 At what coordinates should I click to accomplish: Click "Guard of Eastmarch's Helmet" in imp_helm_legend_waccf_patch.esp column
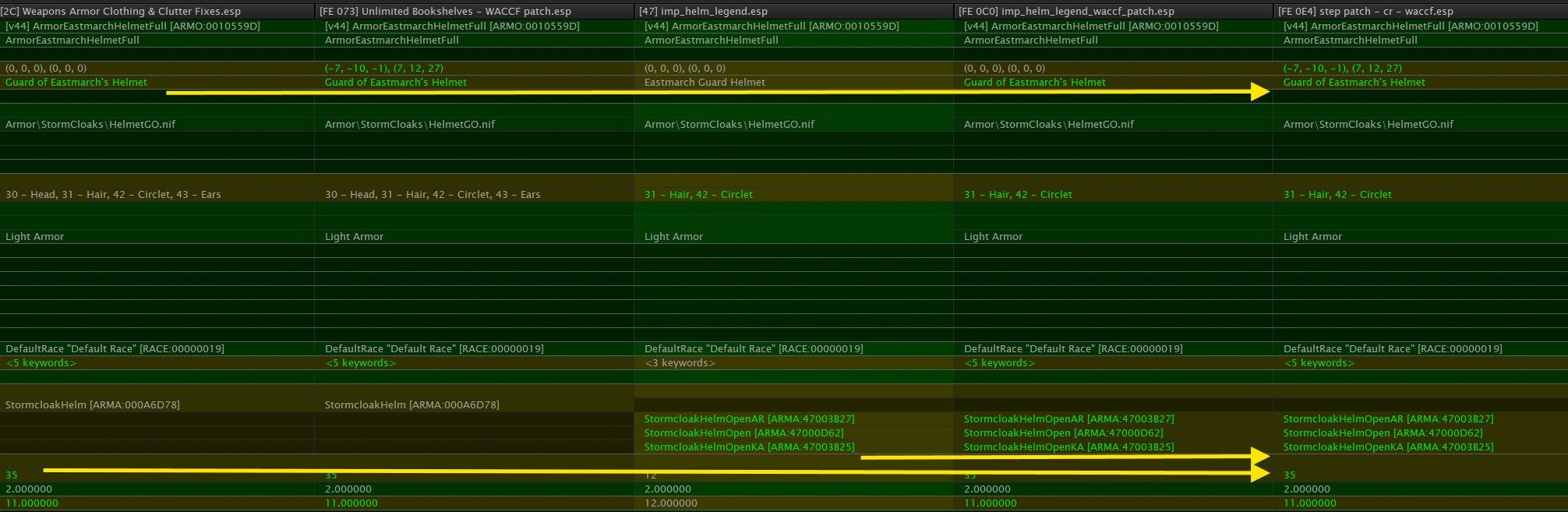1034,83
